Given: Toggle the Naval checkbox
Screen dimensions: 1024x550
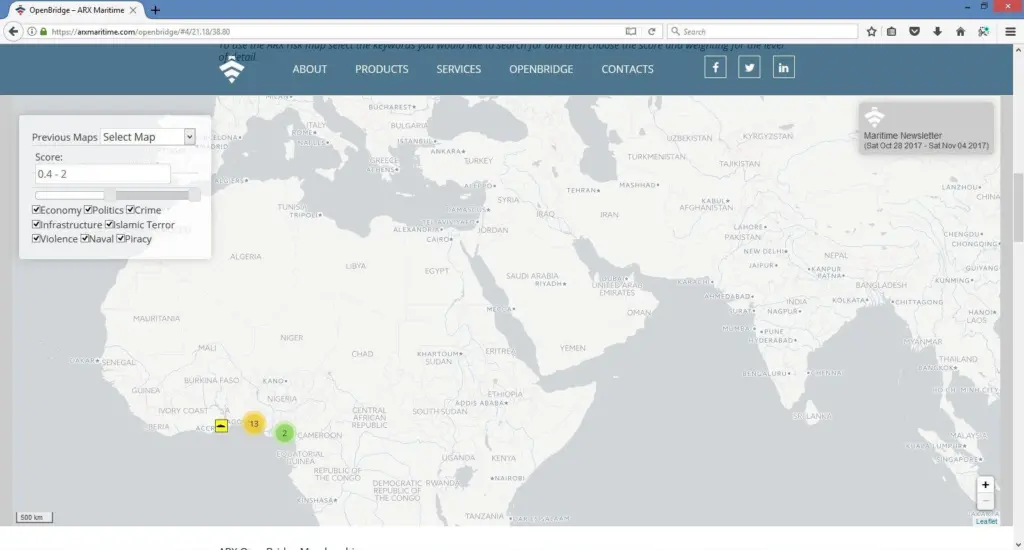Looking at the screenshot, I should click(x=85, y=238).
